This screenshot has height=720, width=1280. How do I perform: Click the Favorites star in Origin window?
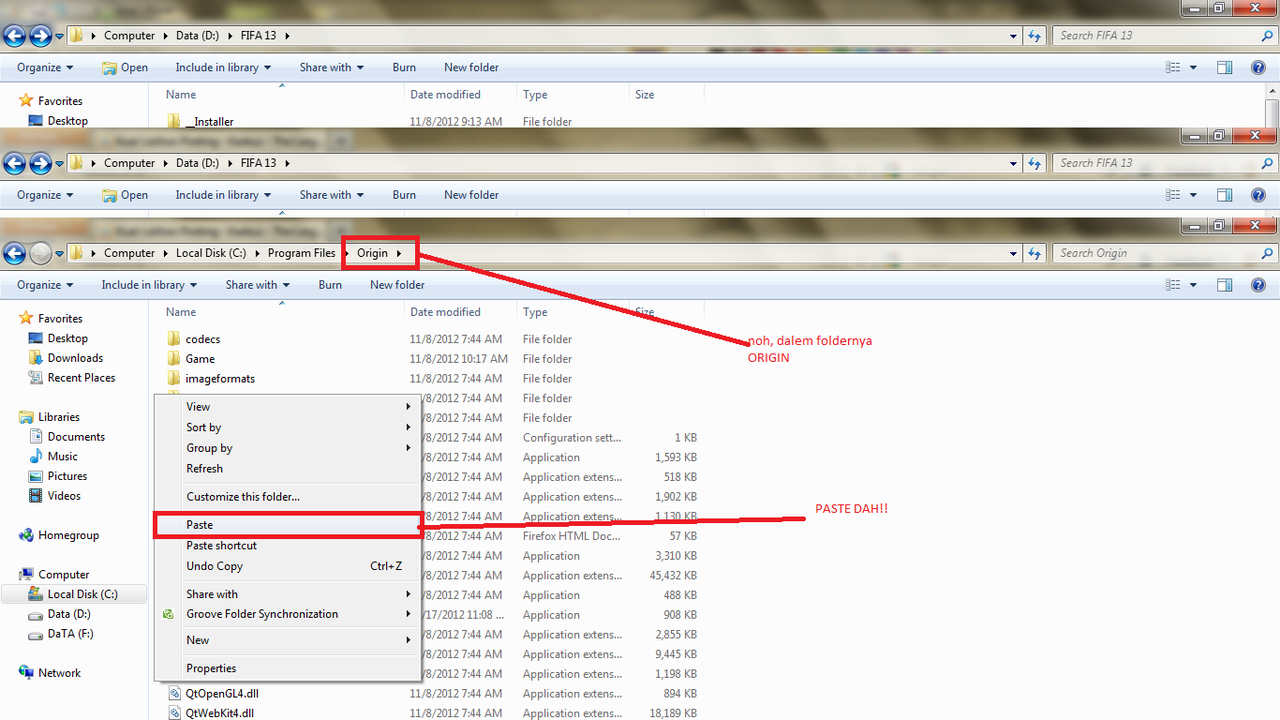tap(26, 319)
